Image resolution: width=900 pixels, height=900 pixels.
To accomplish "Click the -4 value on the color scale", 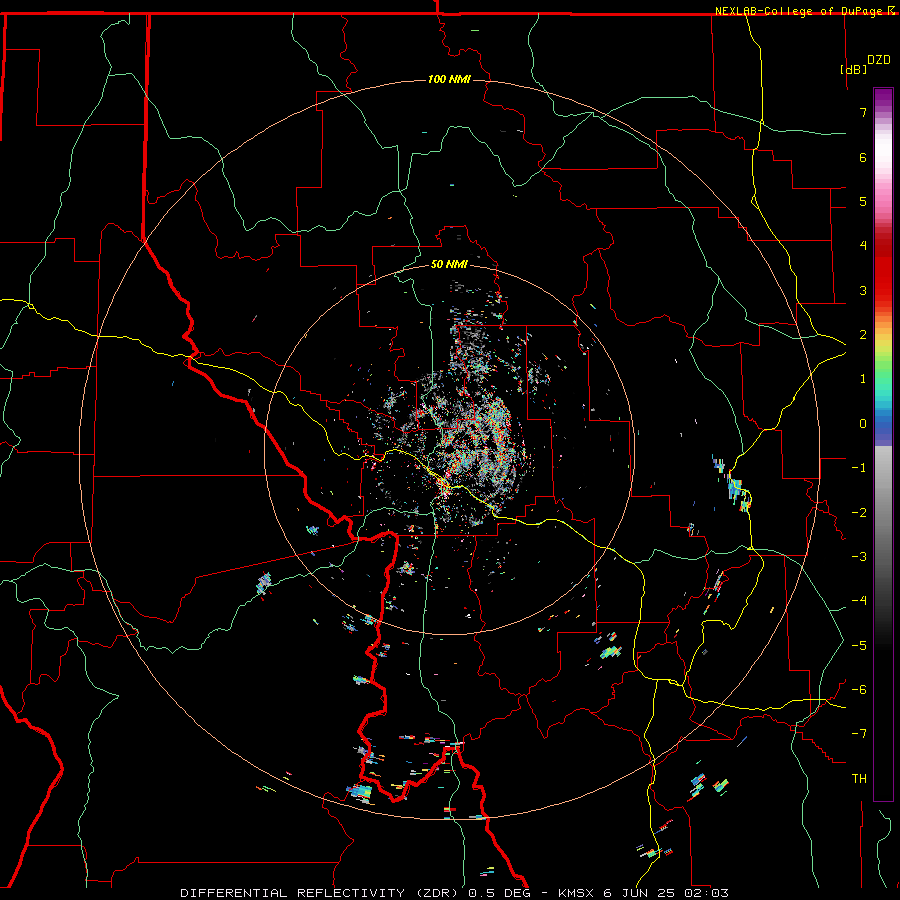I will click(x=859, y=601).
